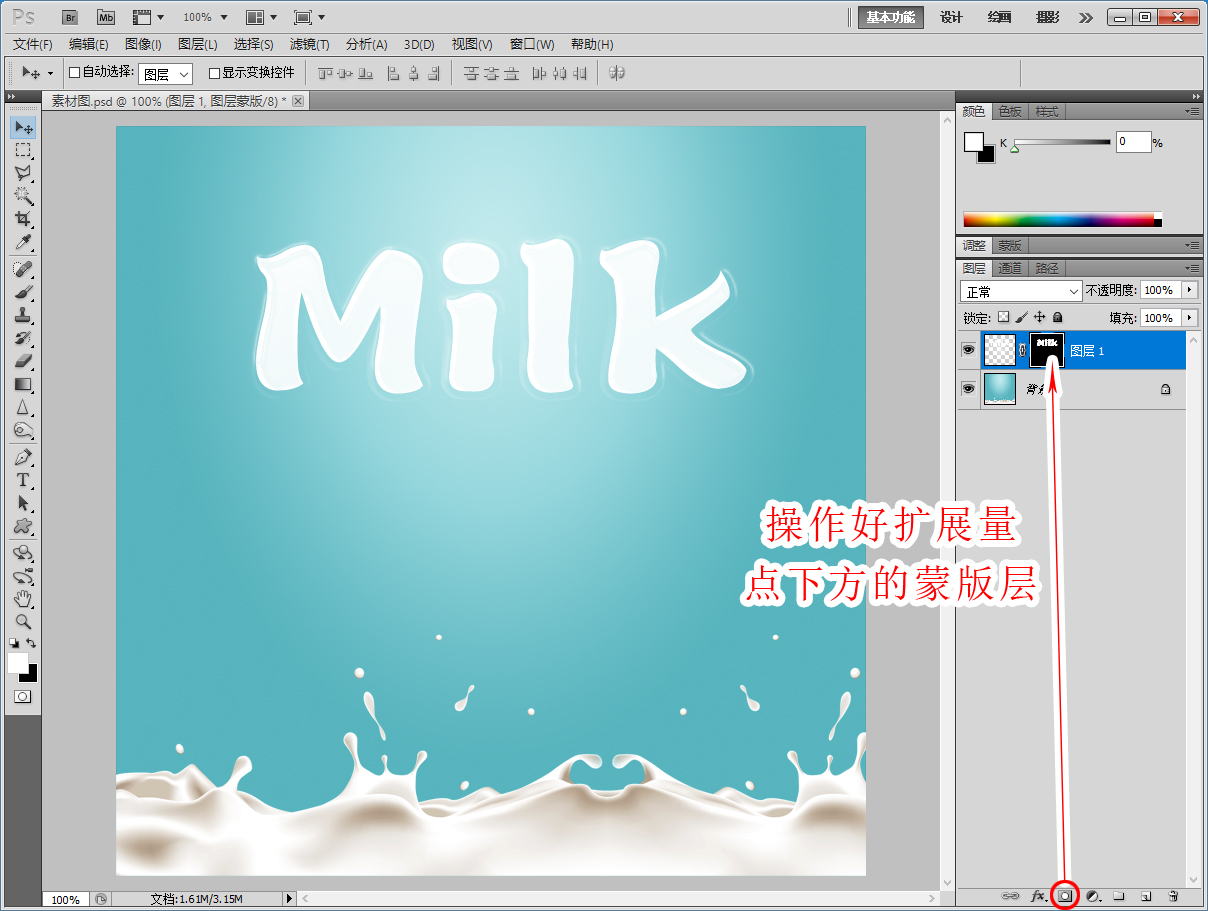Tick the 显示变换控件 checkbox
Image resolution: width=1208 pixels, height=911 pixels.
tap(214, 73)
